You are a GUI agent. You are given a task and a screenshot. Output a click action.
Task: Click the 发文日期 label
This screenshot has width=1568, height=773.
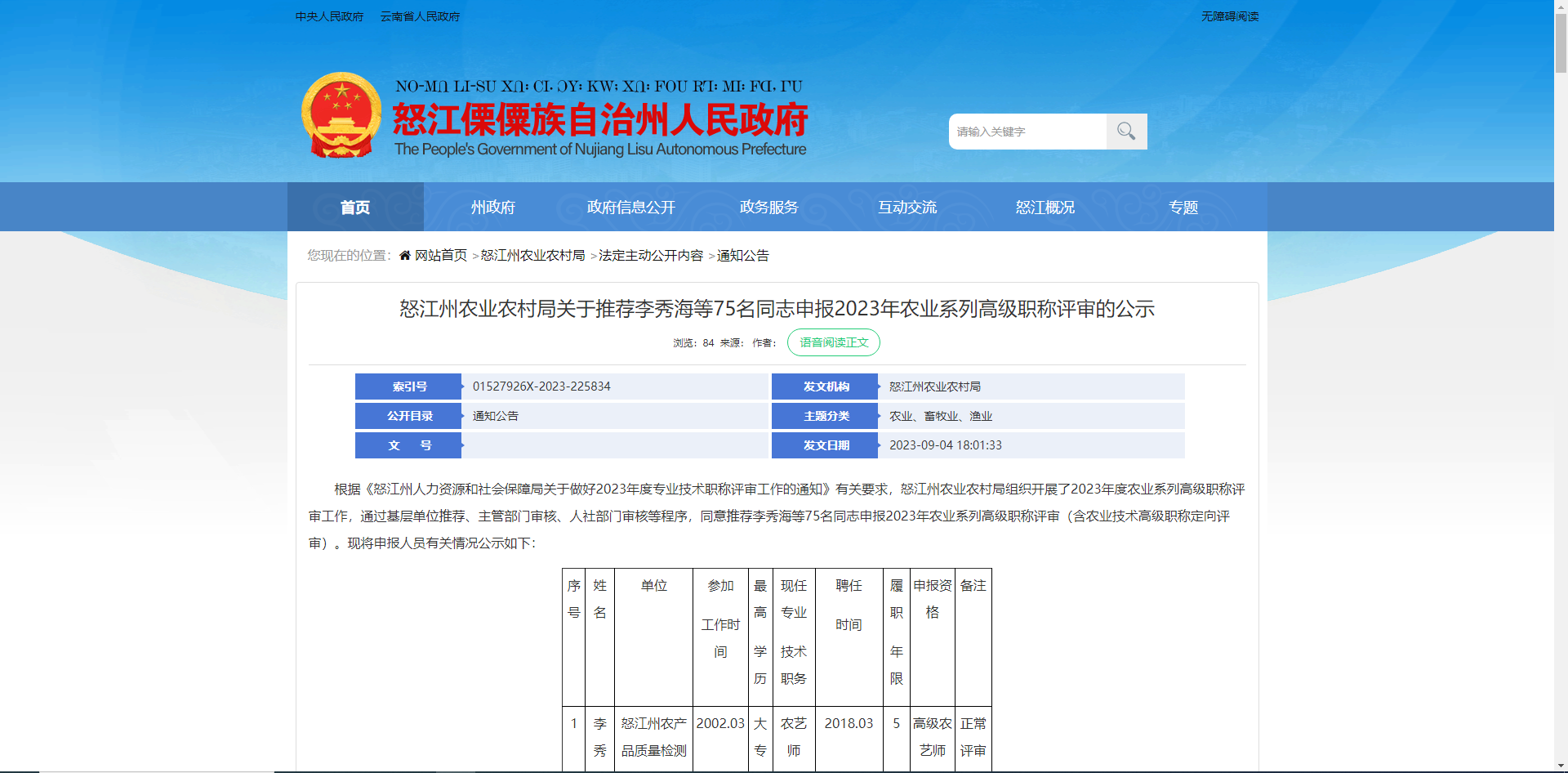click(826, 445)
